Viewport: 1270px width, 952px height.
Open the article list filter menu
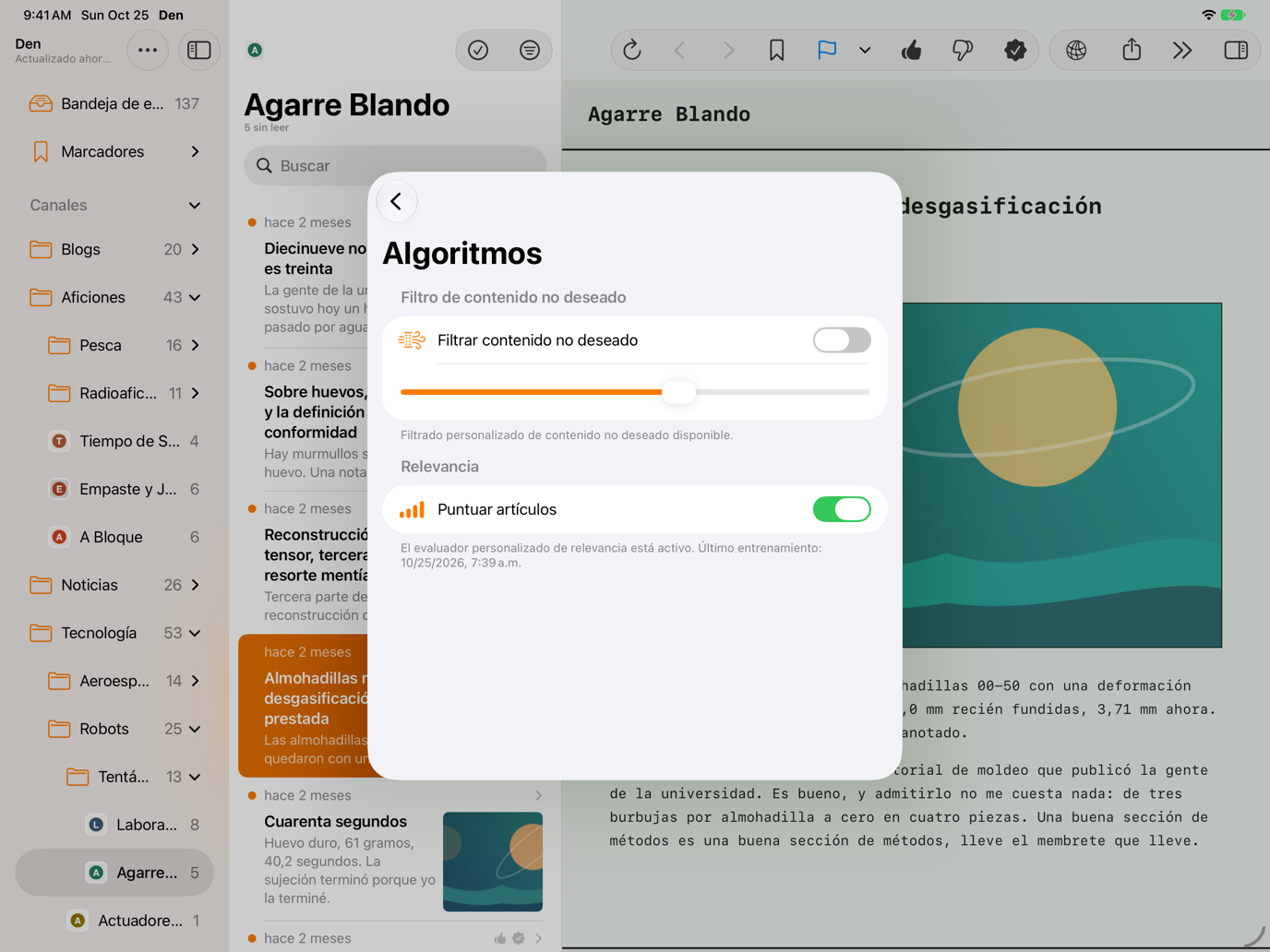(530, 51)
